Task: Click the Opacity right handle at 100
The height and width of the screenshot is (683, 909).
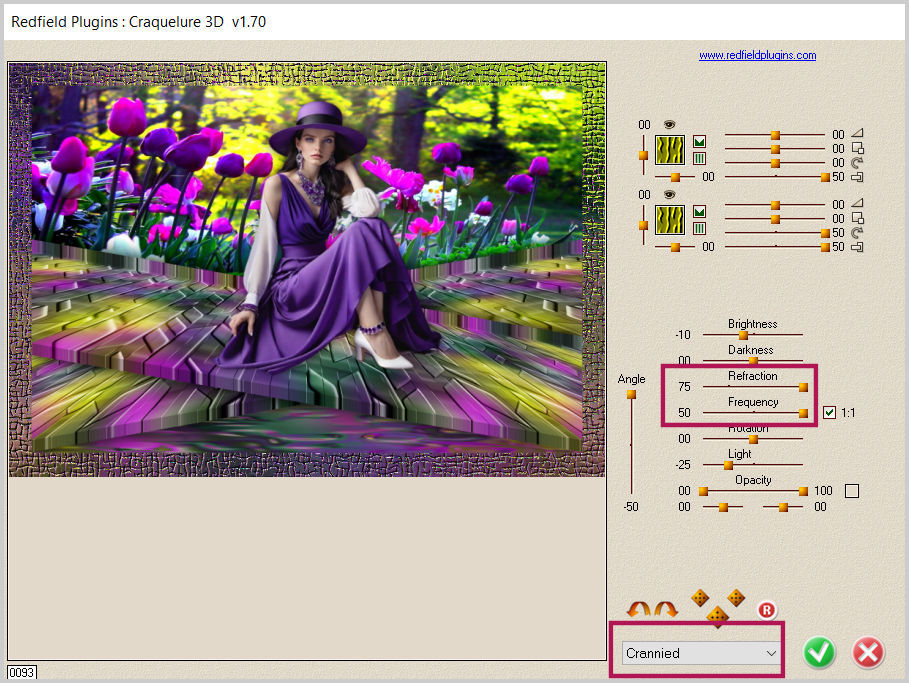Action: pyautogui.click(x=803, y=492)
